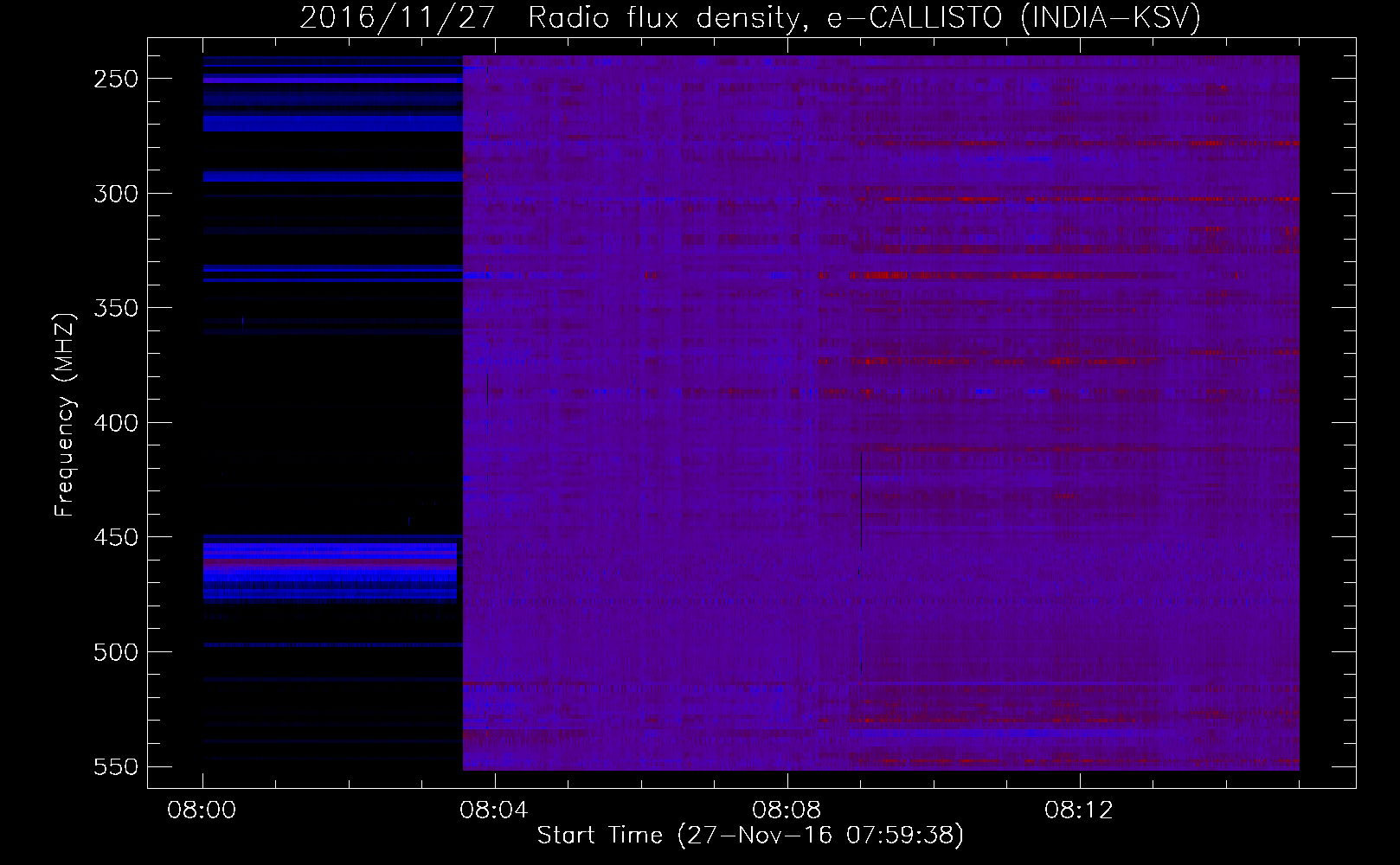Viewport: 1400px width, 865px height.
Task: Click the 500 frequency tick label
Action: [x=116, y=652]
